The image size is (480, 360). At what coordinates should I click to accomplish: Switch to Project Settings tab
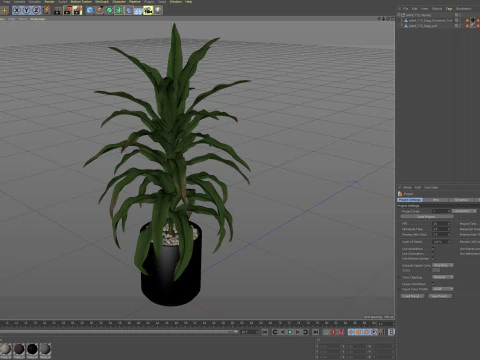coord(410,200)
